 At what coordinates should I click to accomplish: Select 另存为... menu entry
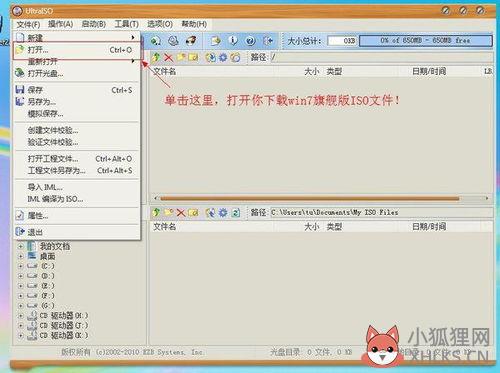click(77, 102)
